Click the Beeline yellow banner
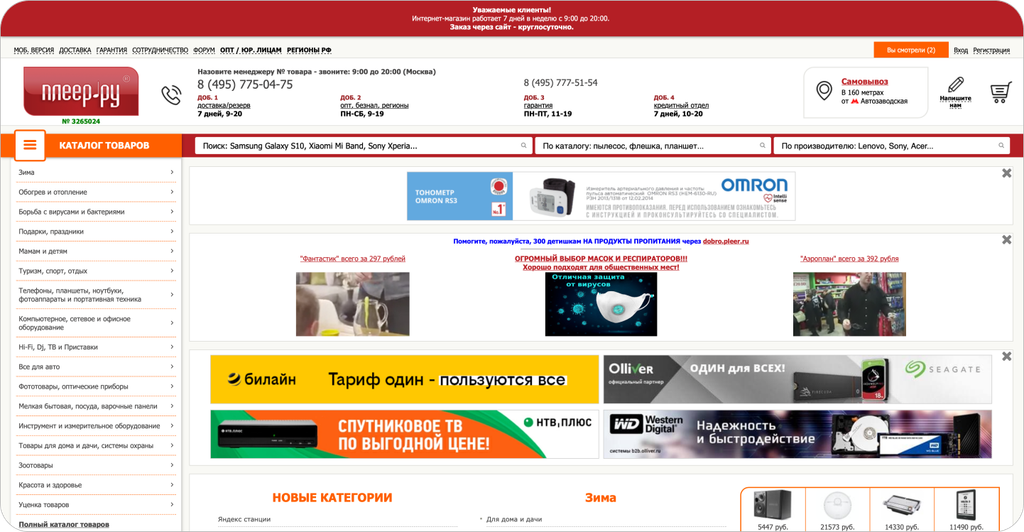 click(x=404, y=379)
